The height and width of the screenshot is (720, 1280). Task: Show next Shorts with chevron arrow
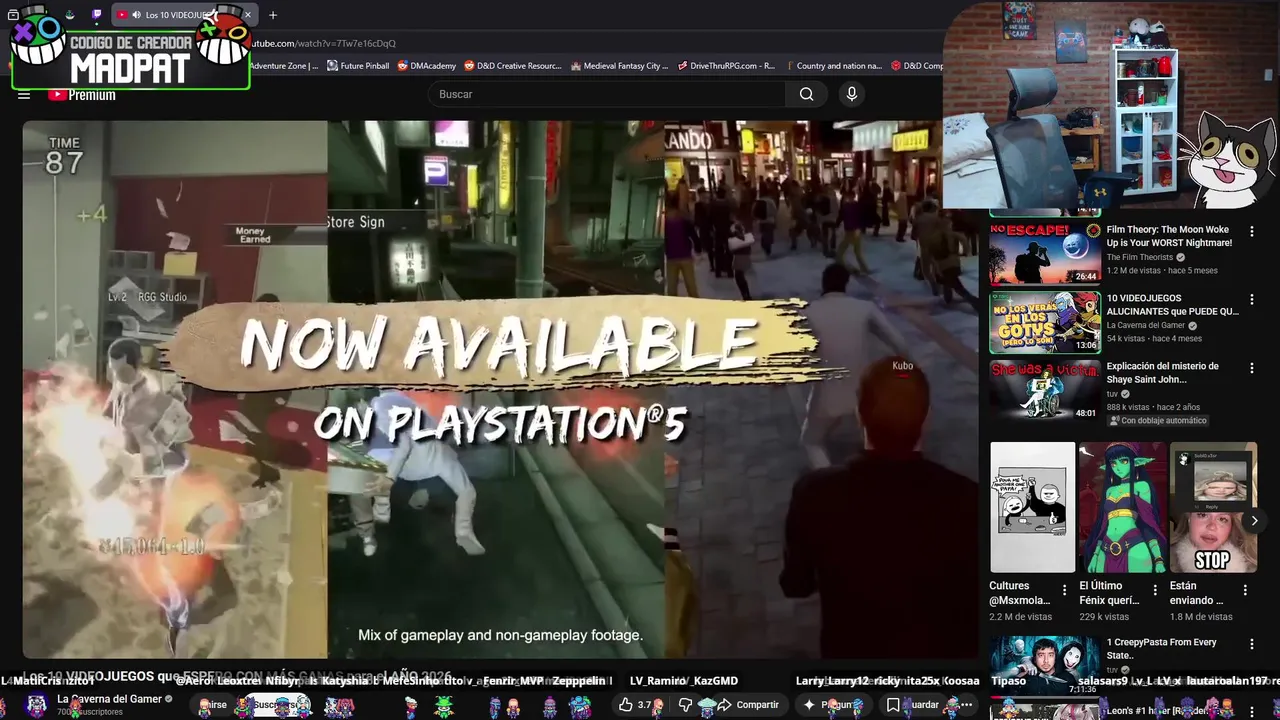pos(1254,520)
